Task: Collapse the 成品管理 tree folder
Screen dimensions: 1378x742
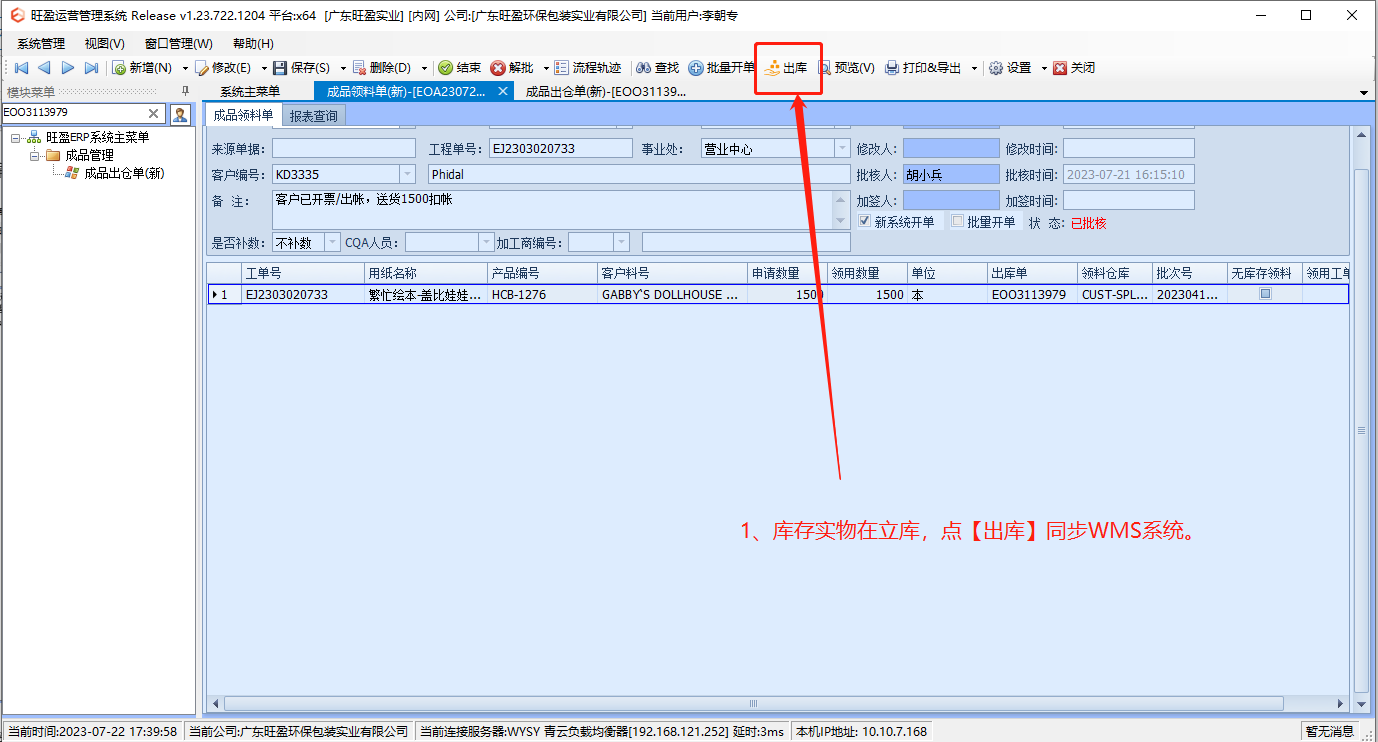Action: (35, 155)
